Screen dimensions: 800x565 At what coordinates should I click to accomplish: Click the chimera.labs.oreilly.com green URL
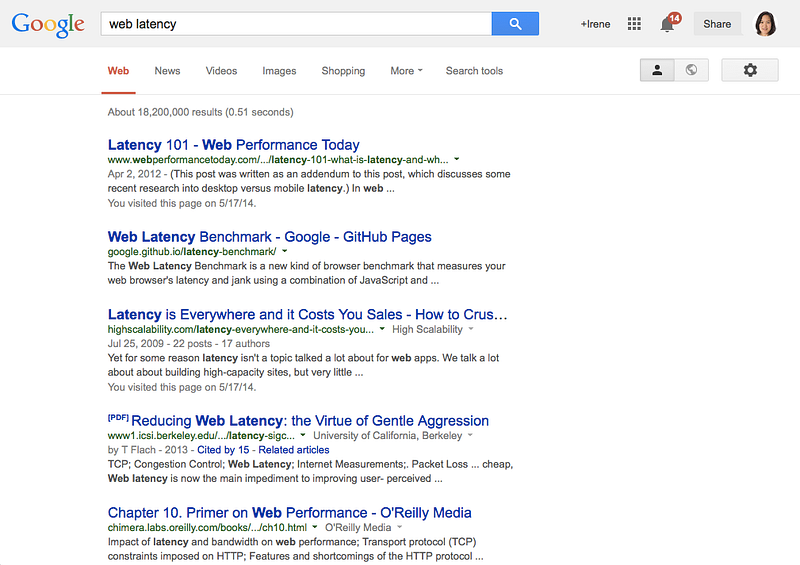[x=207, y=527]
